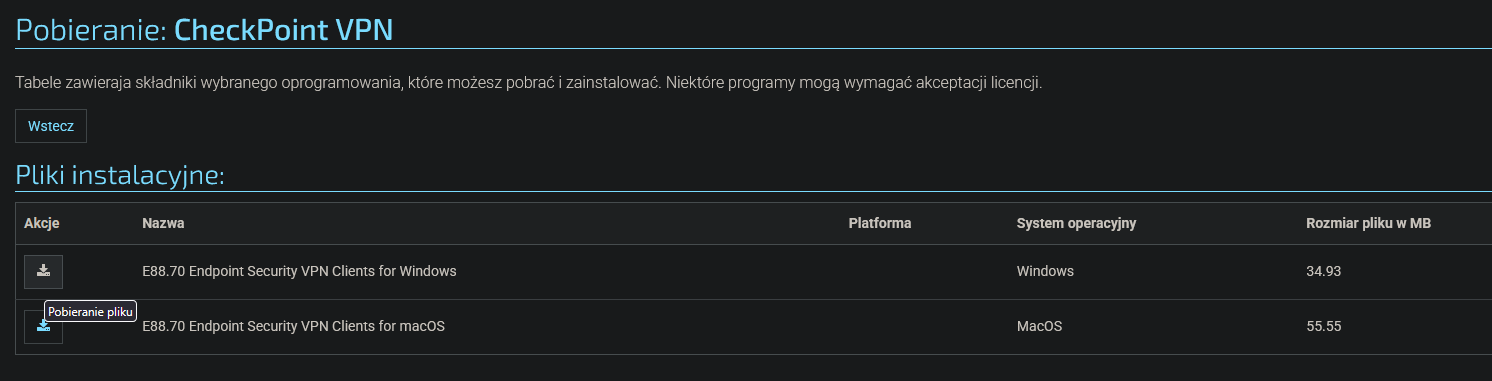1492x381 pixels.
Task: Select E88.70 VPN Clients for Windows name
Action: (x=300, y=271)
